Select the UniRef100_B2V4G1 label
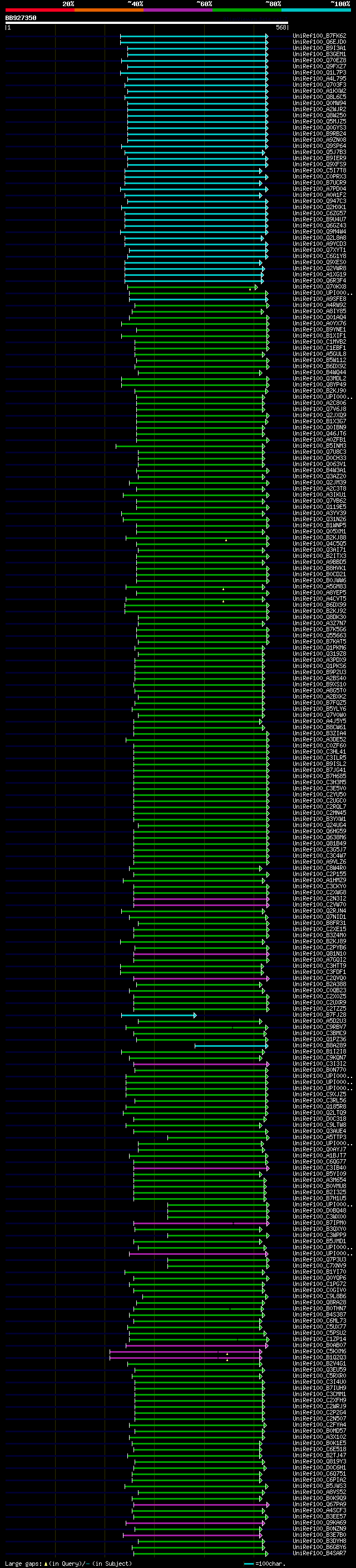Screen dimensions: 356x1568 click(x=319, y=1364)
